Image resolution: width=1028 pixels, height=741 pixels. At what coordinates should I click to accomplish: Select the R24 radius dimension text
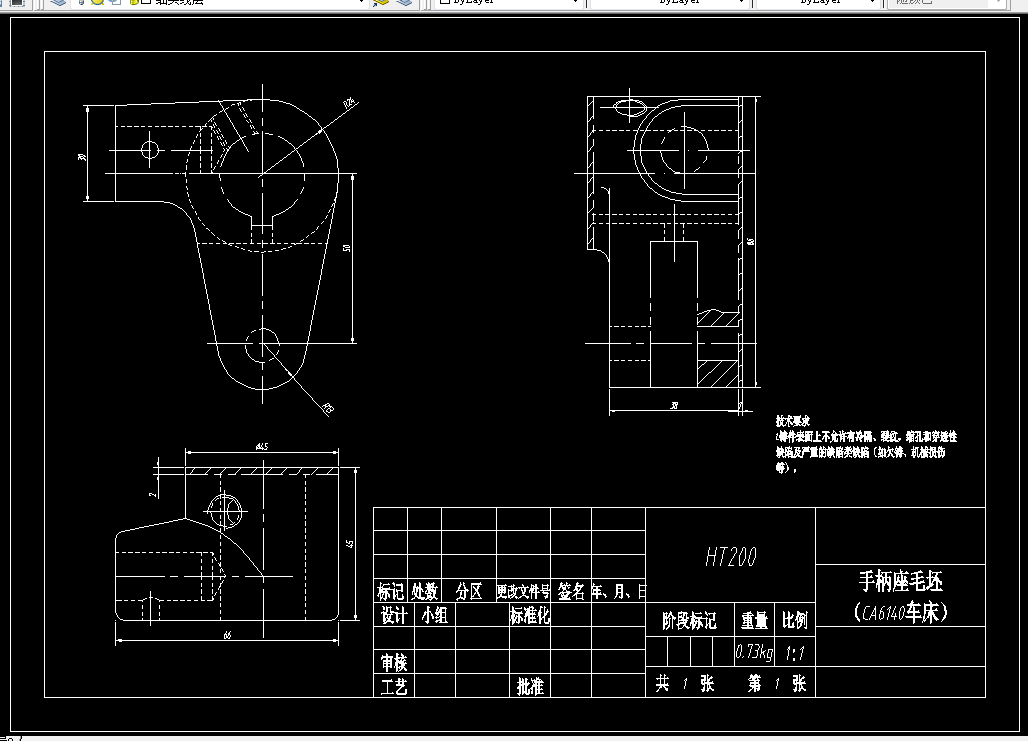coord(349,103)
